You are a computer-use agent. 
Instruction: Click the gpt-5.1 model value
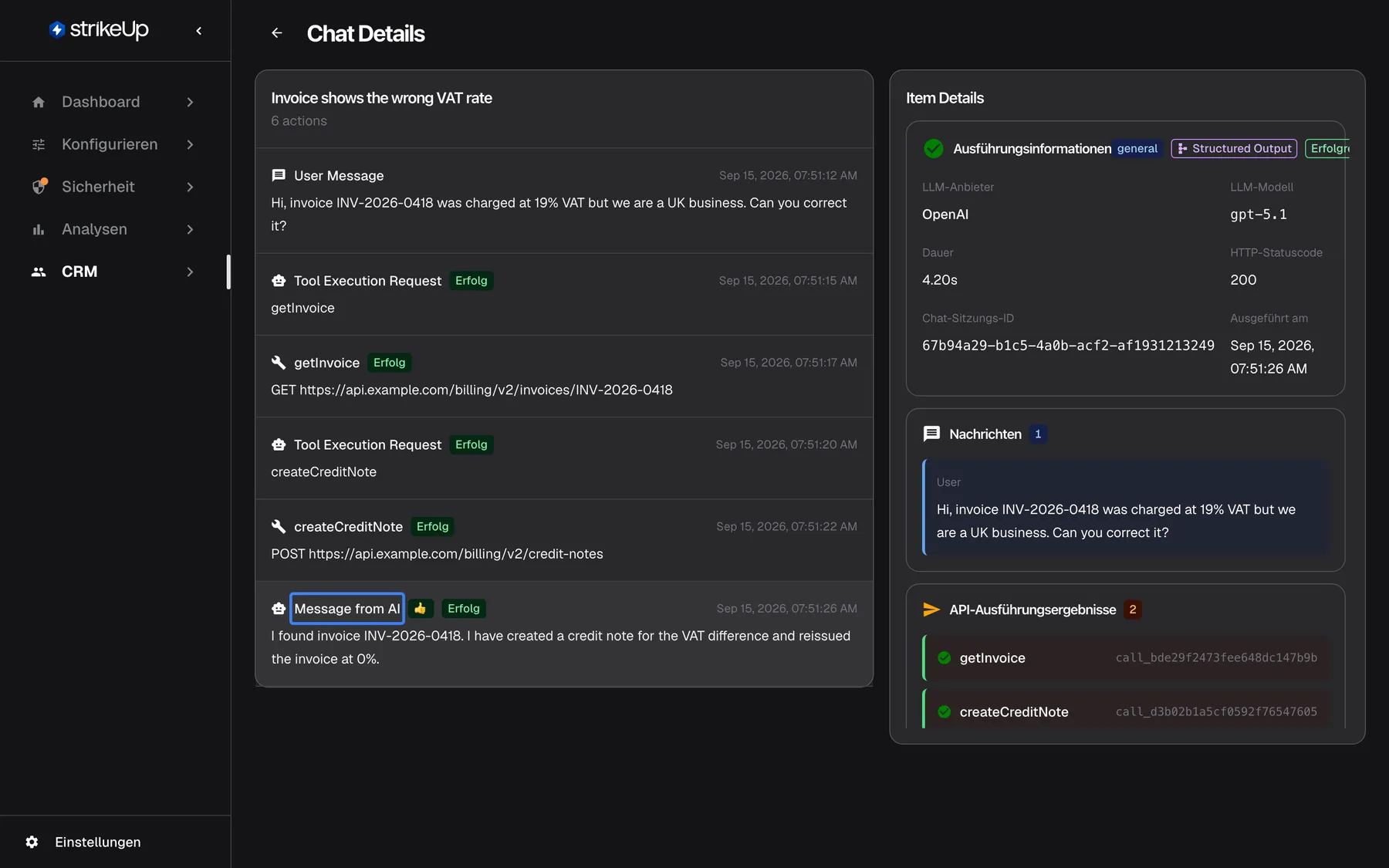(x=1259, y=214)
